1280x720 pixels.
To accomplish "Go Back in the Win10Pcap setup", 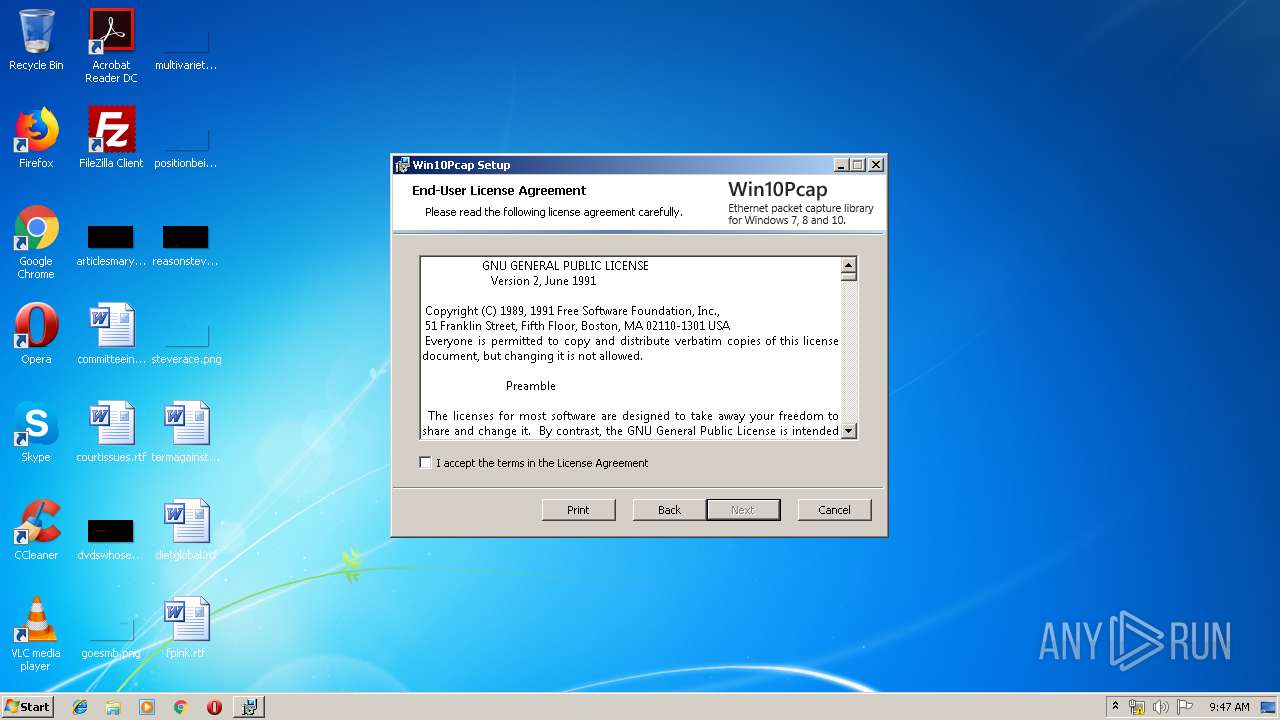I will coord(669,510).
